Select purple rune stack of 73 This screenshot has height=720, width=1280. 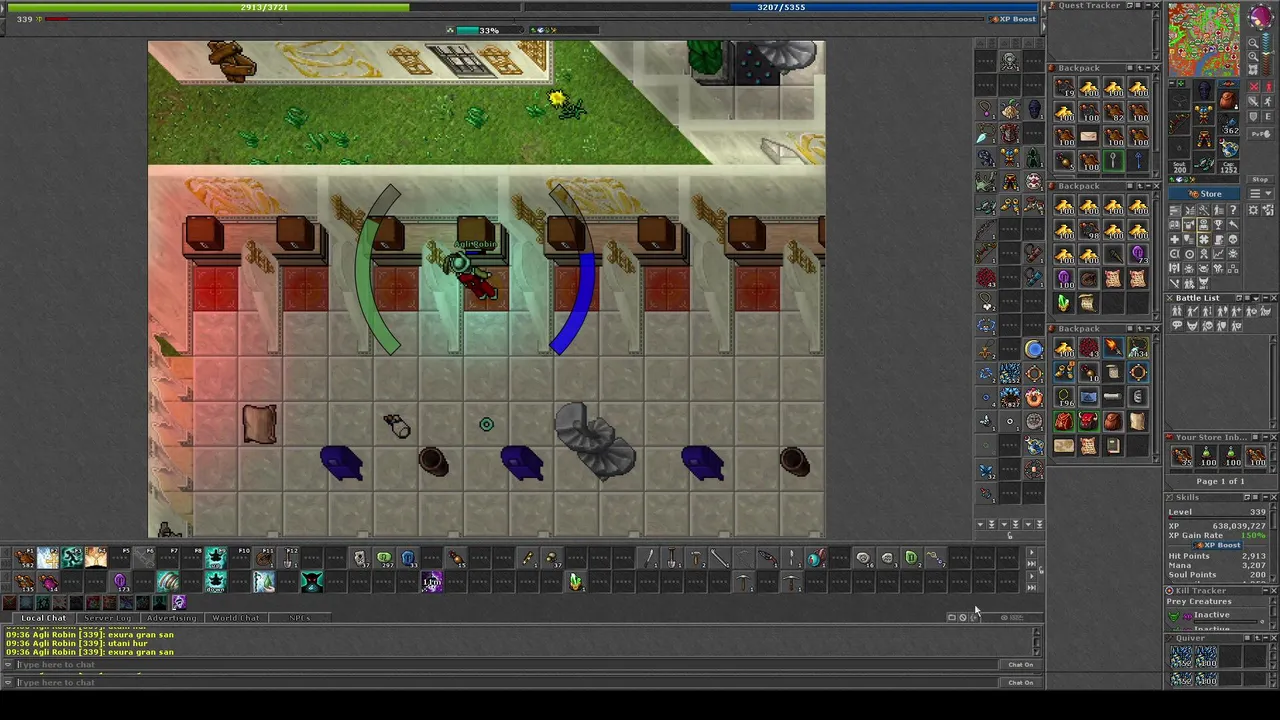(x=1138, y=254)
